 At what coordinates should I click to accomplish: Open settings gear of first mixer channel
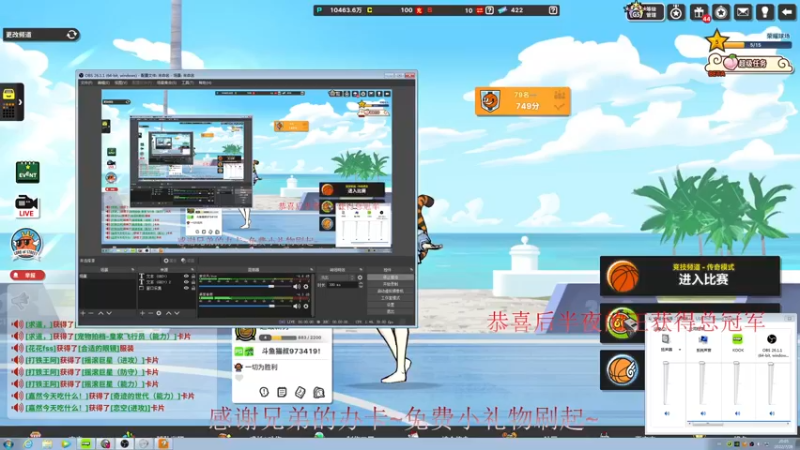coord(306,287)
